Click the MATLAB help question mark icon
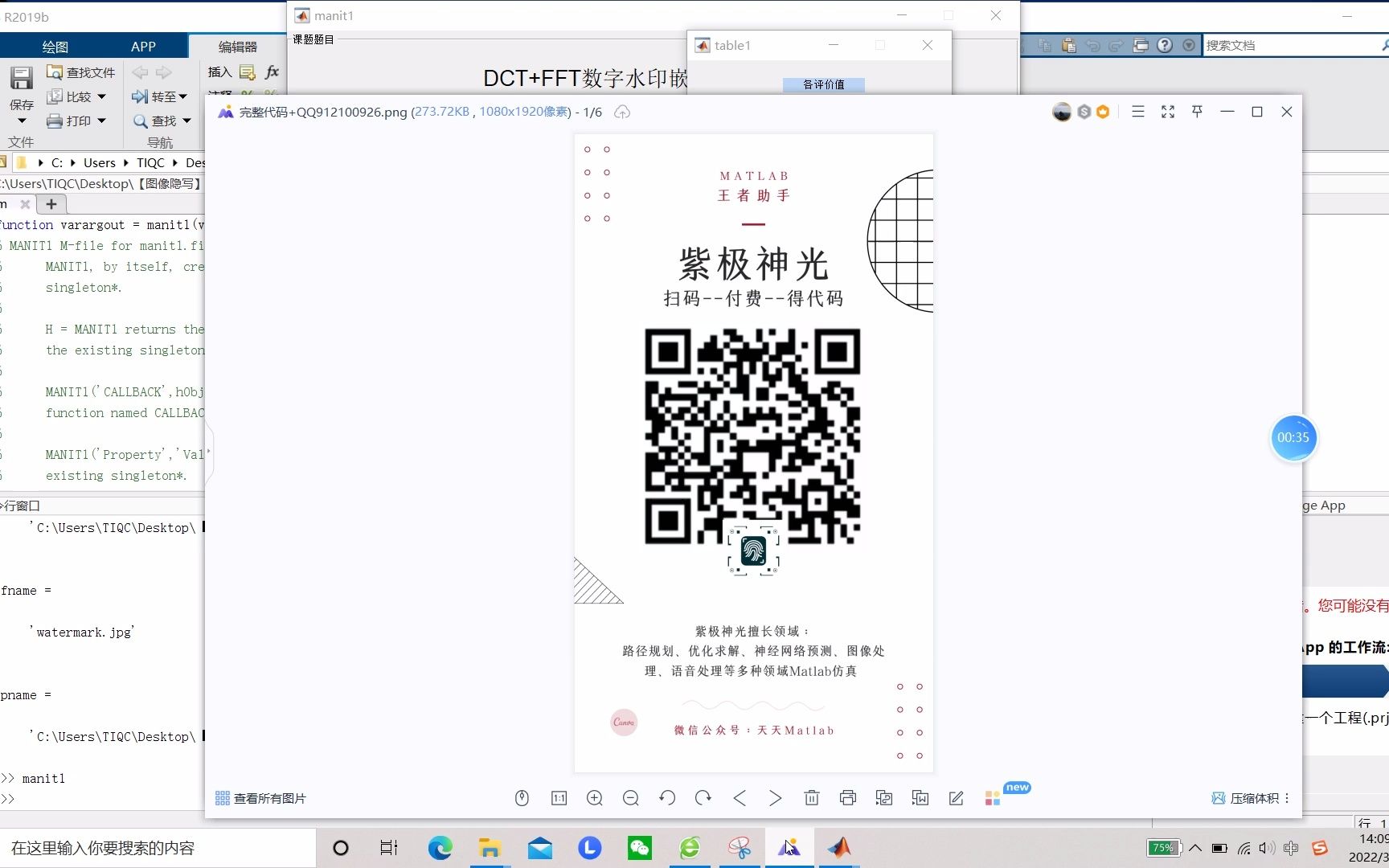This screenshot has height=868, width=1389. [x=1165, y=46]
